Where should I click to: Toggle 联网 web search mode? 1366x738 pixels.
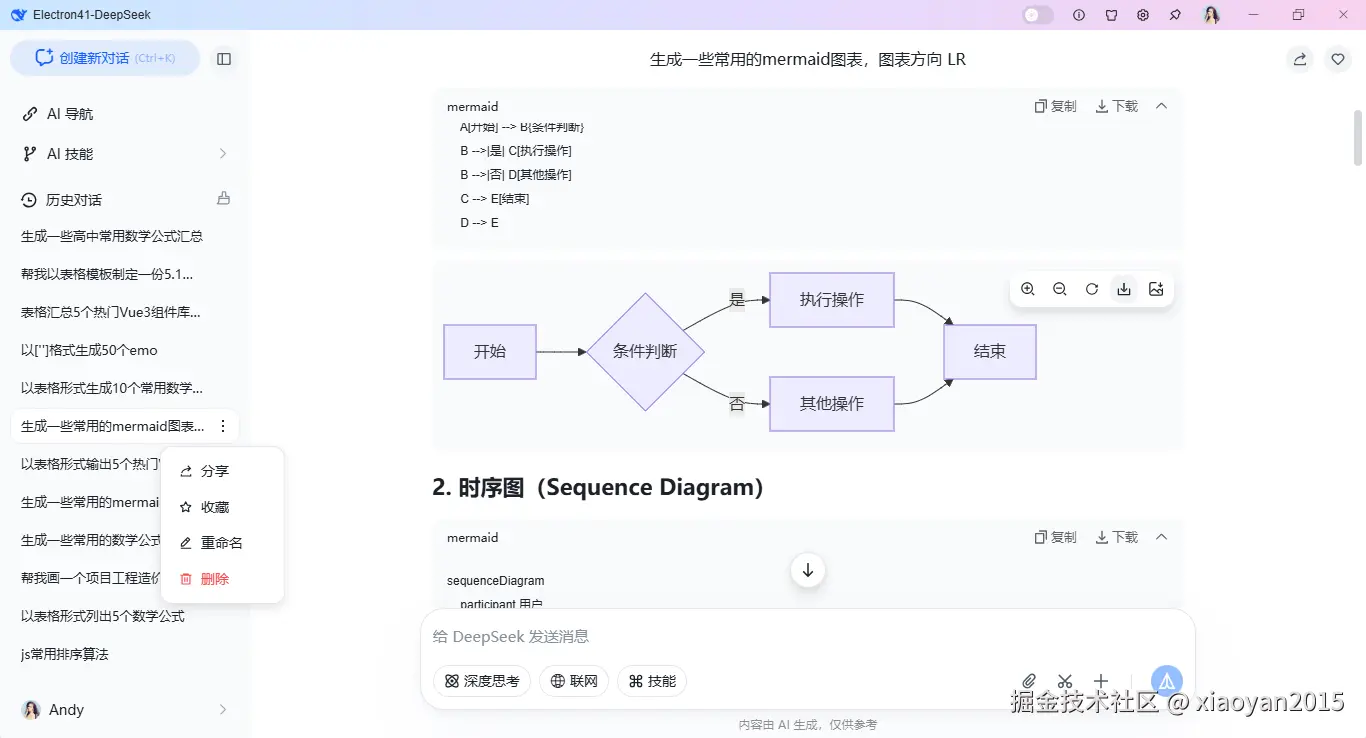[x=574, y=681]
